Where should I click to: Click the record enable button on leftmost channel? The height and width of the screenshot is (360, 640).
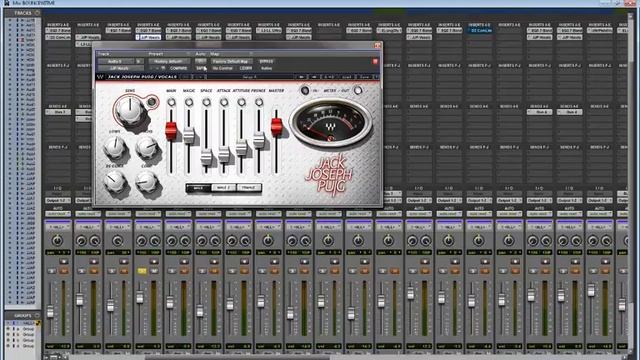coord(64,261)
